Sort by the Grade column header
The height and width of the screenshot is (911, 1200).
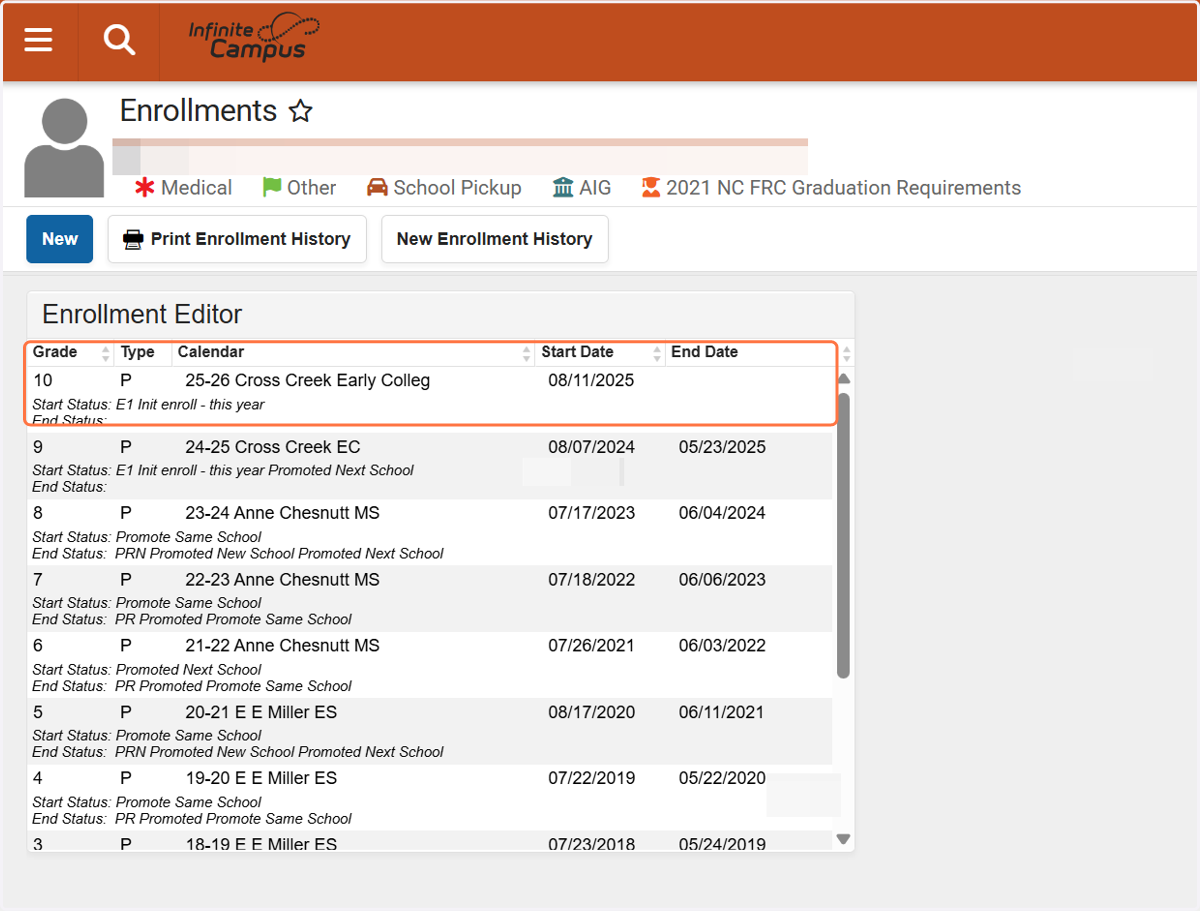tap(72, 352)
